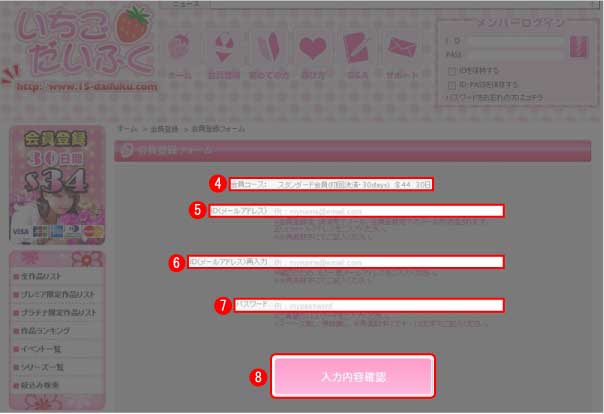This screenshot has width=604, height=414.
Task: Enable save ID and PASS checkbox
Action: (452, 85)
